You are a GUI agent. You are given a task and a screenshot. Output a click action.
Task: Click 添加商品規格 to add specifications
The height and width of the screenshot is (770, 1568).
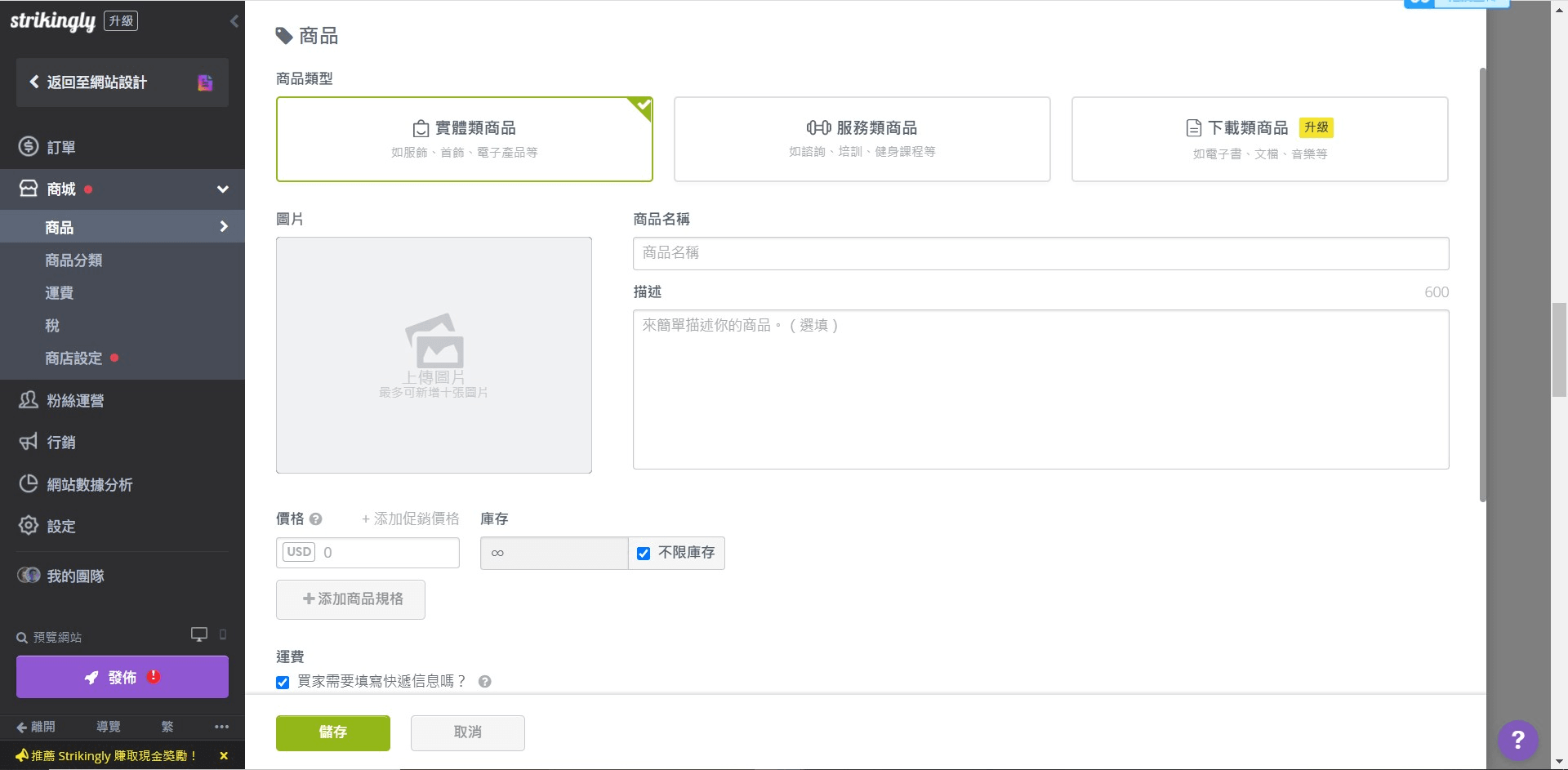point(350,599)
